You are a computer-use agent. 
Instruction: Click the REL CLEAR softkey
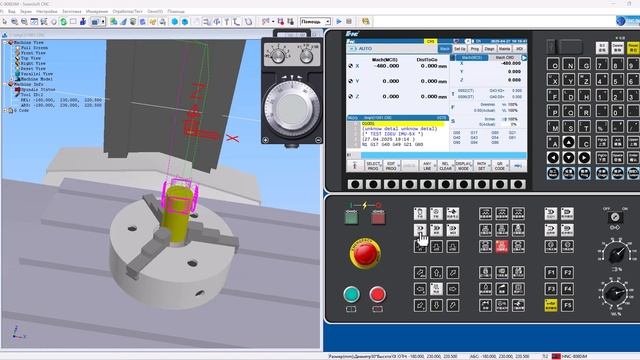[x=445, y=166]
